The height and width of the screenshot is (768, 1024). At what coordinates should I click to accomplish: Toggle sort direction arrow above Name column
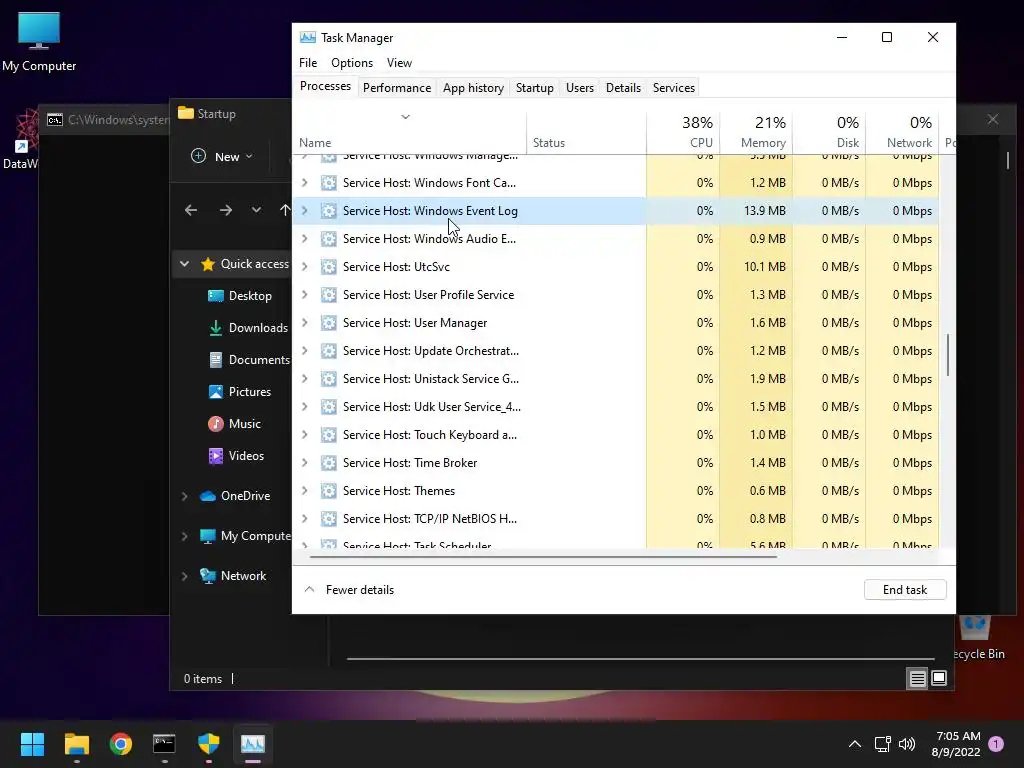click(406, 117)
